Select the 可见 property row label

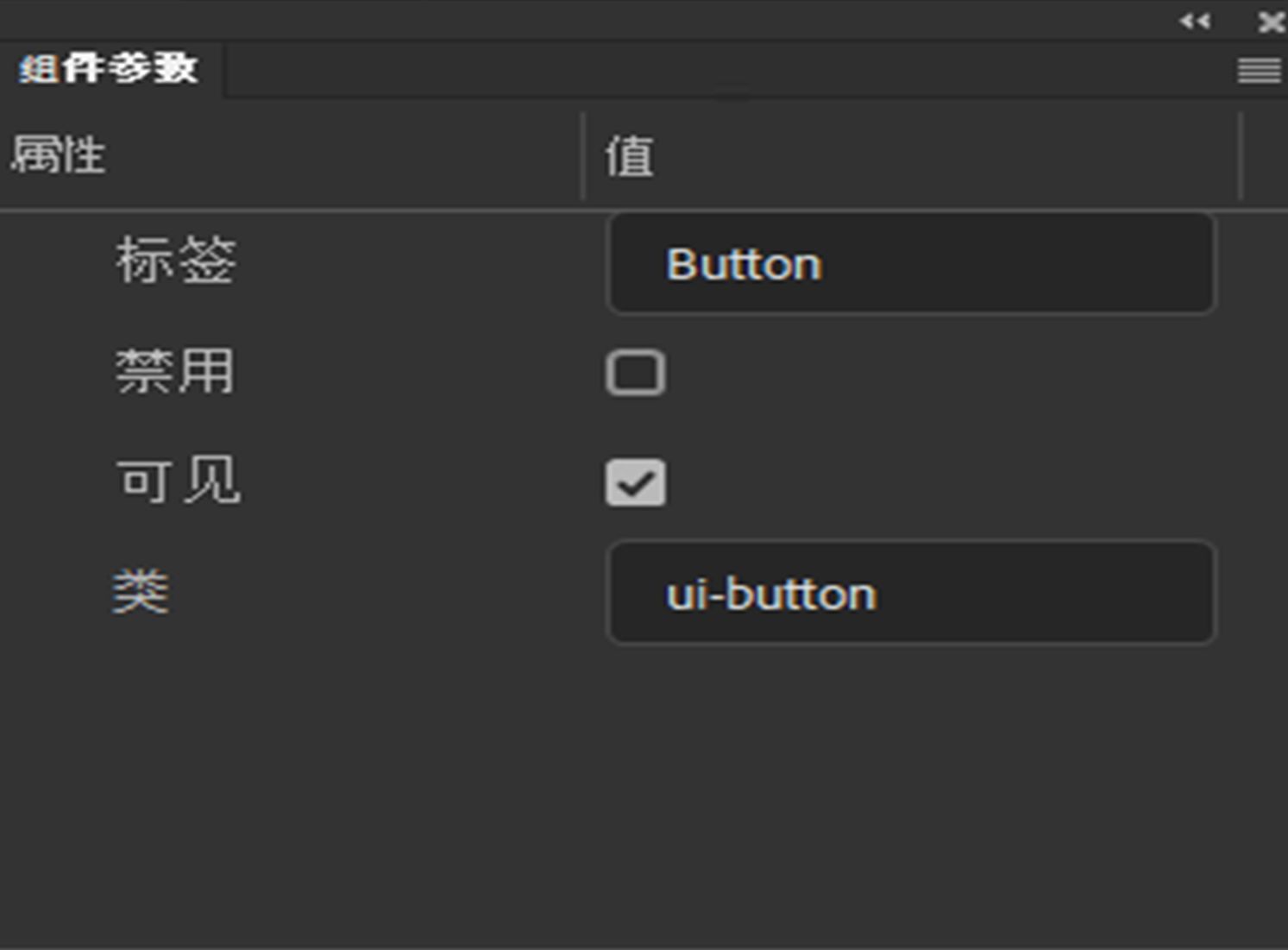(x=178, y=481)
